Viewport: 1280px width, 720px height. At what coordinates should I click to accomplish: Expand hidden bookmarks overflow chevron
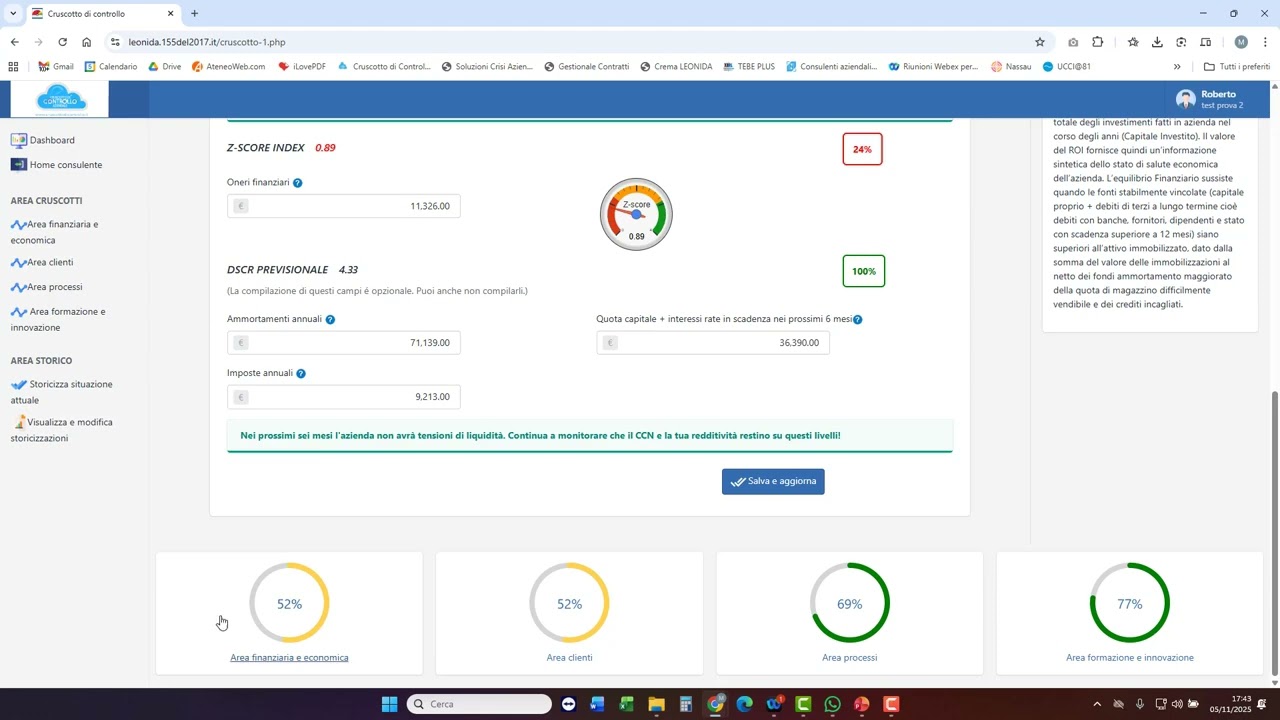(1177, 67)
